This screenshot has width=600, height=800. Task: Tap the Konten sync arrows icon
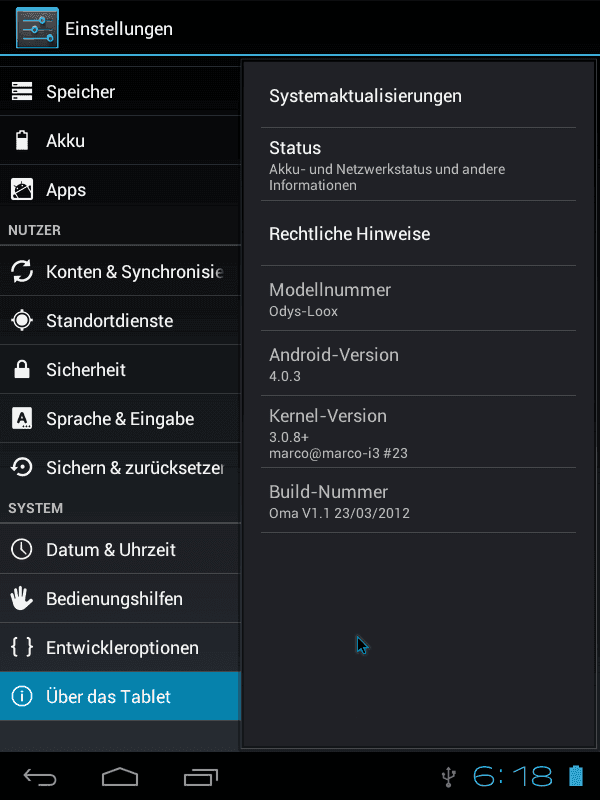(22, 271)
